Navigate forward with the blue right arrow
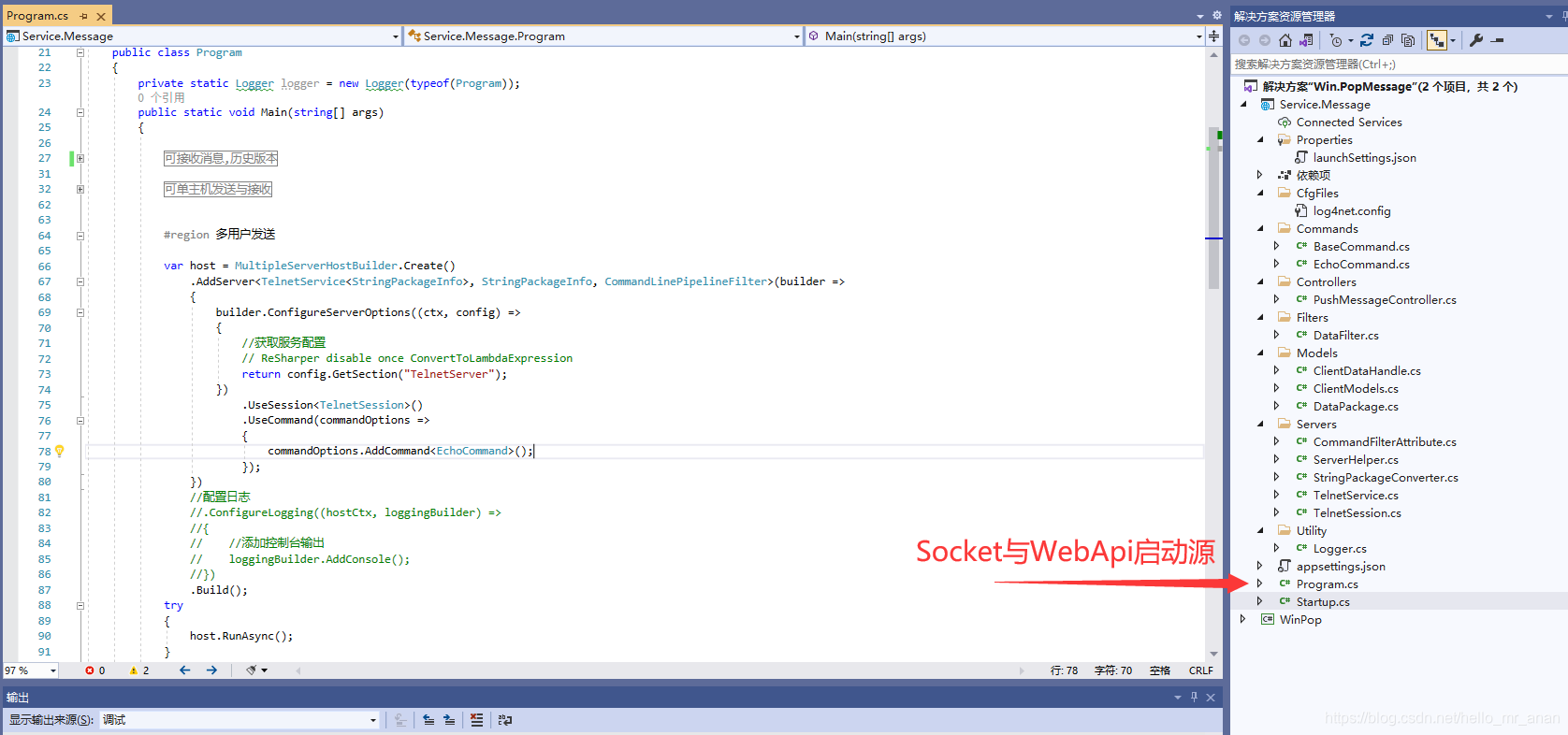Viewport: 1568px width, 735px height. coord(211,670)
